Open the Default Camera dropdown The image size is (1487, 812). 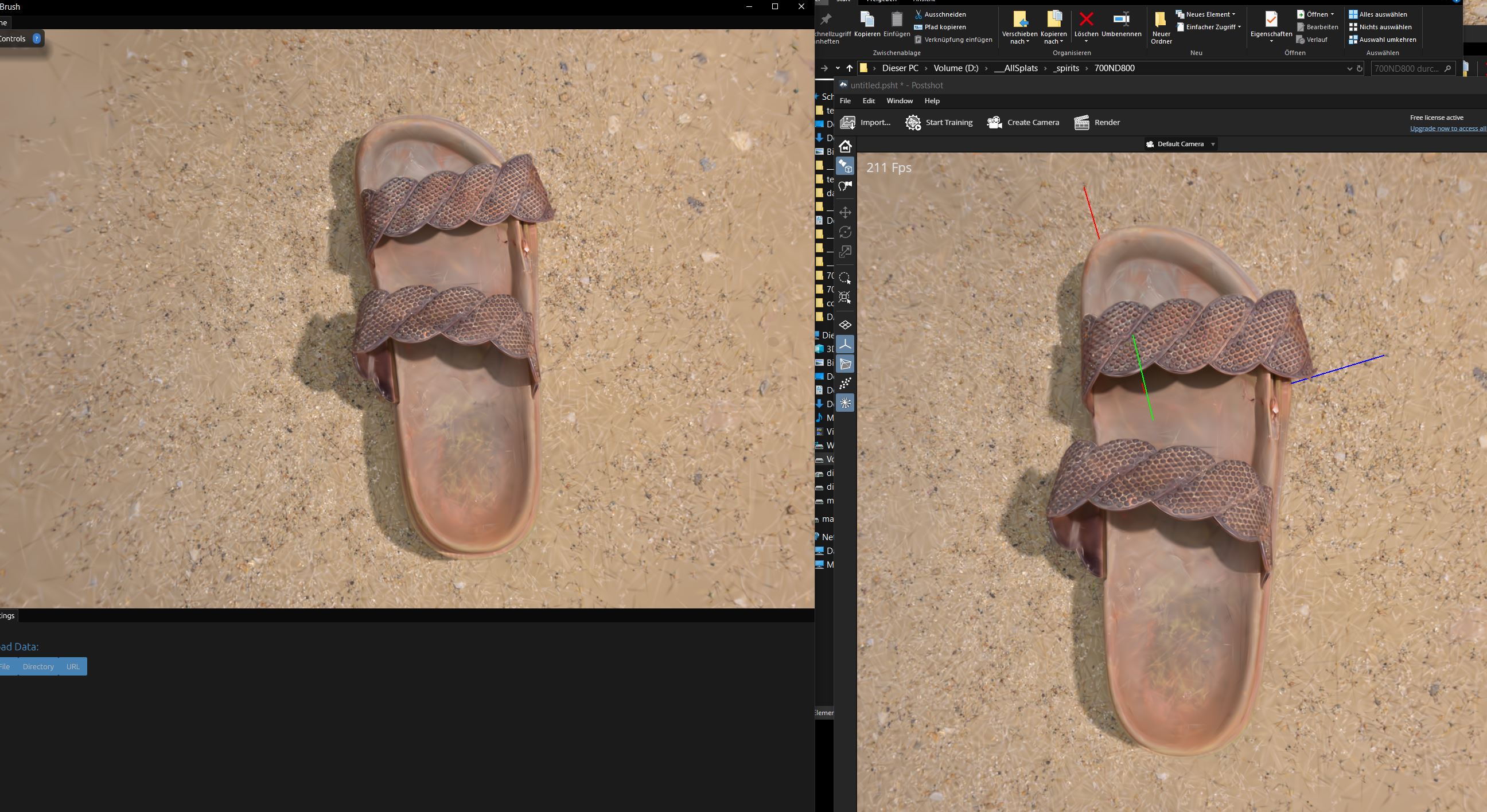tap(1181, 145)
